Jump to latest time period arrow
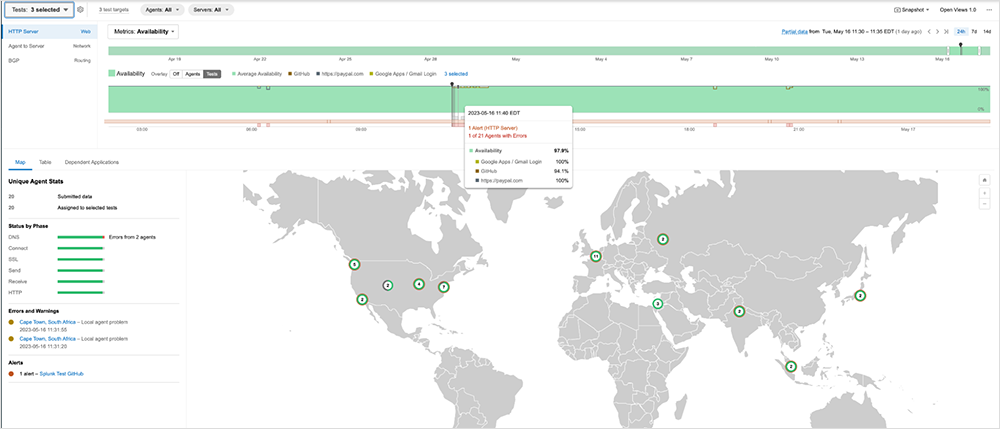Screen dimensions: 1000x429 pos(946,32)
